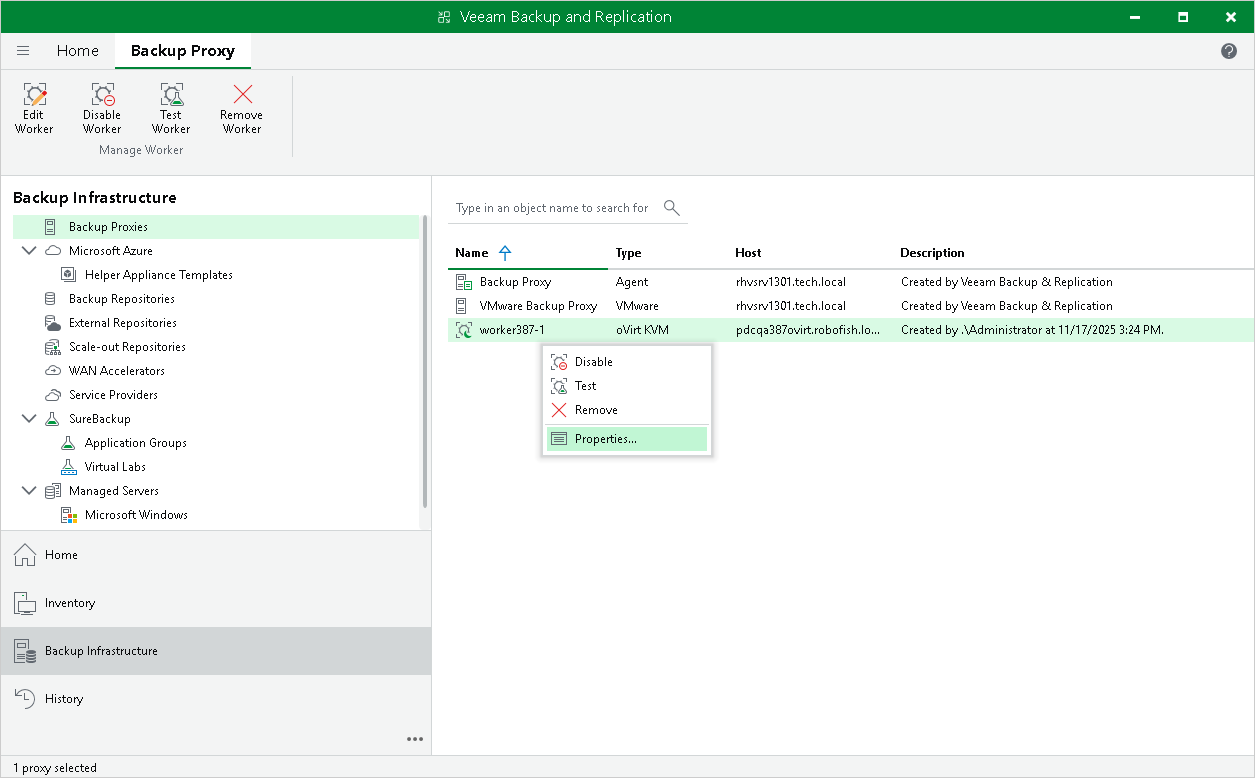1255x778 pixels.
Task: Choose Remove from the context menu
Action: [627, 410]
